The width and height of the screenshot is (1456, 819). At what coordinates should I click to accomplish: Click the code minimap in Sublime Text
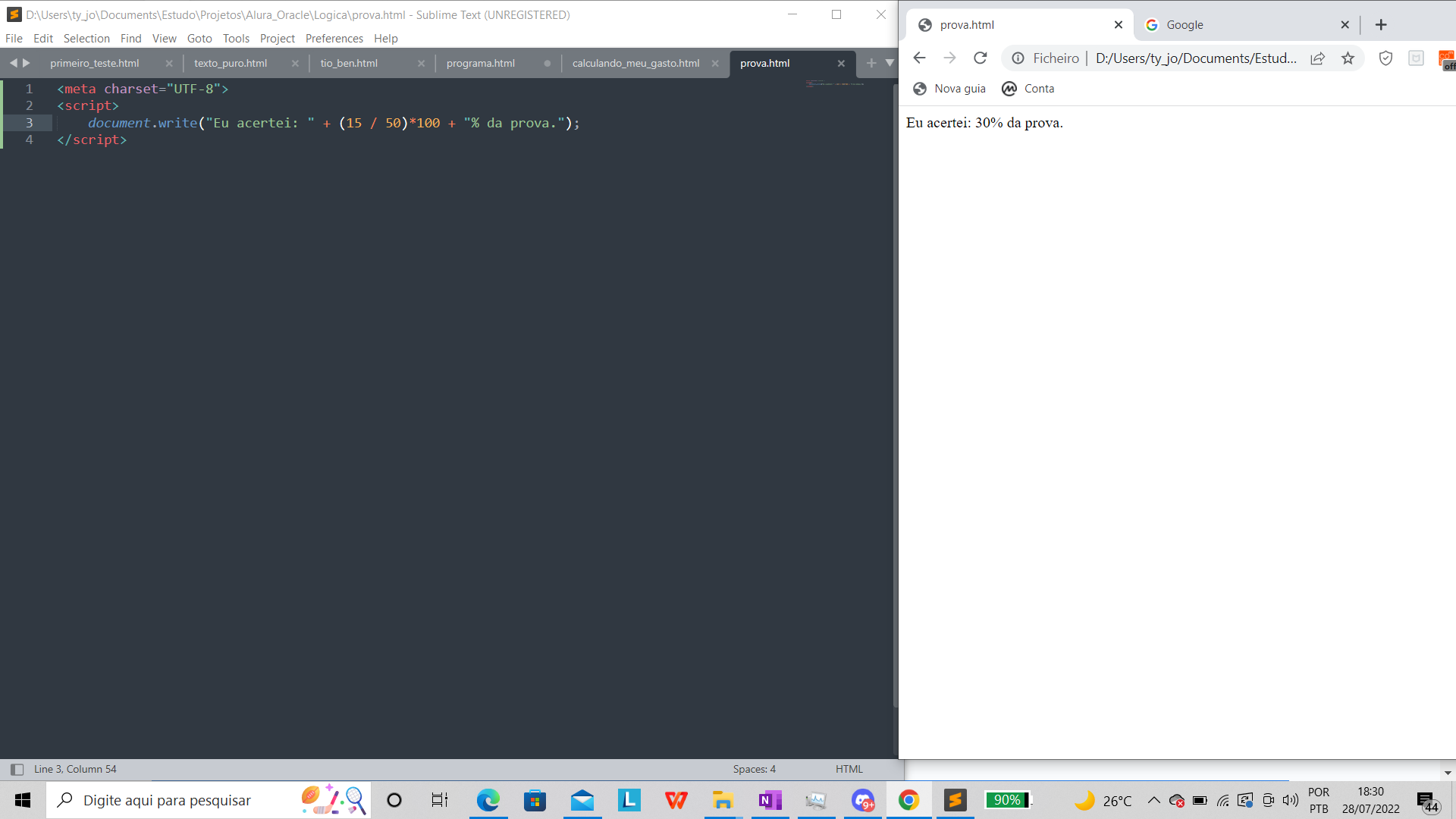pyautogui.click(x=835, y=83)
